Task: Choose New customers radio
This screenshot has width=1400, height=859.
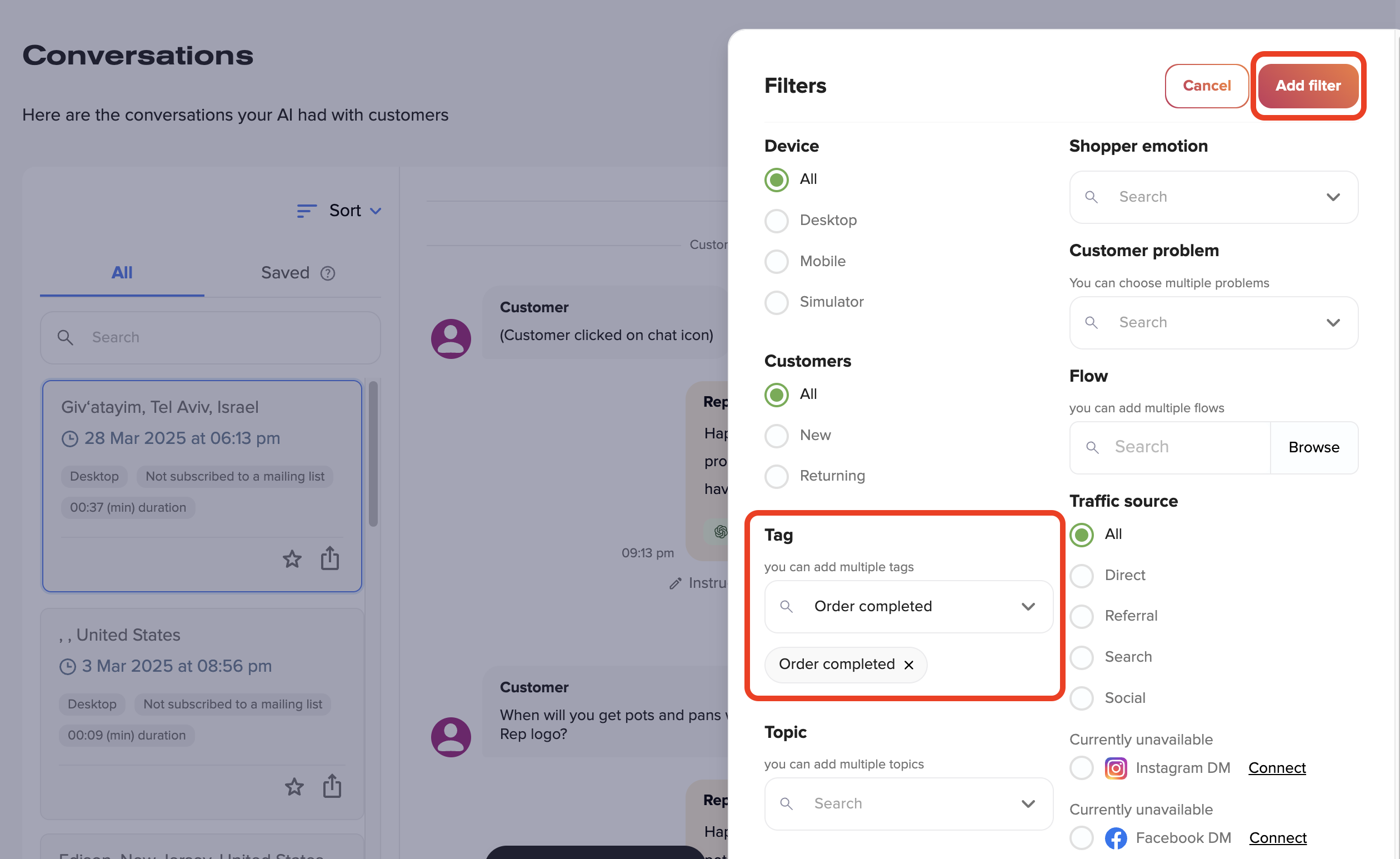Action: click(x=776, y=435)
